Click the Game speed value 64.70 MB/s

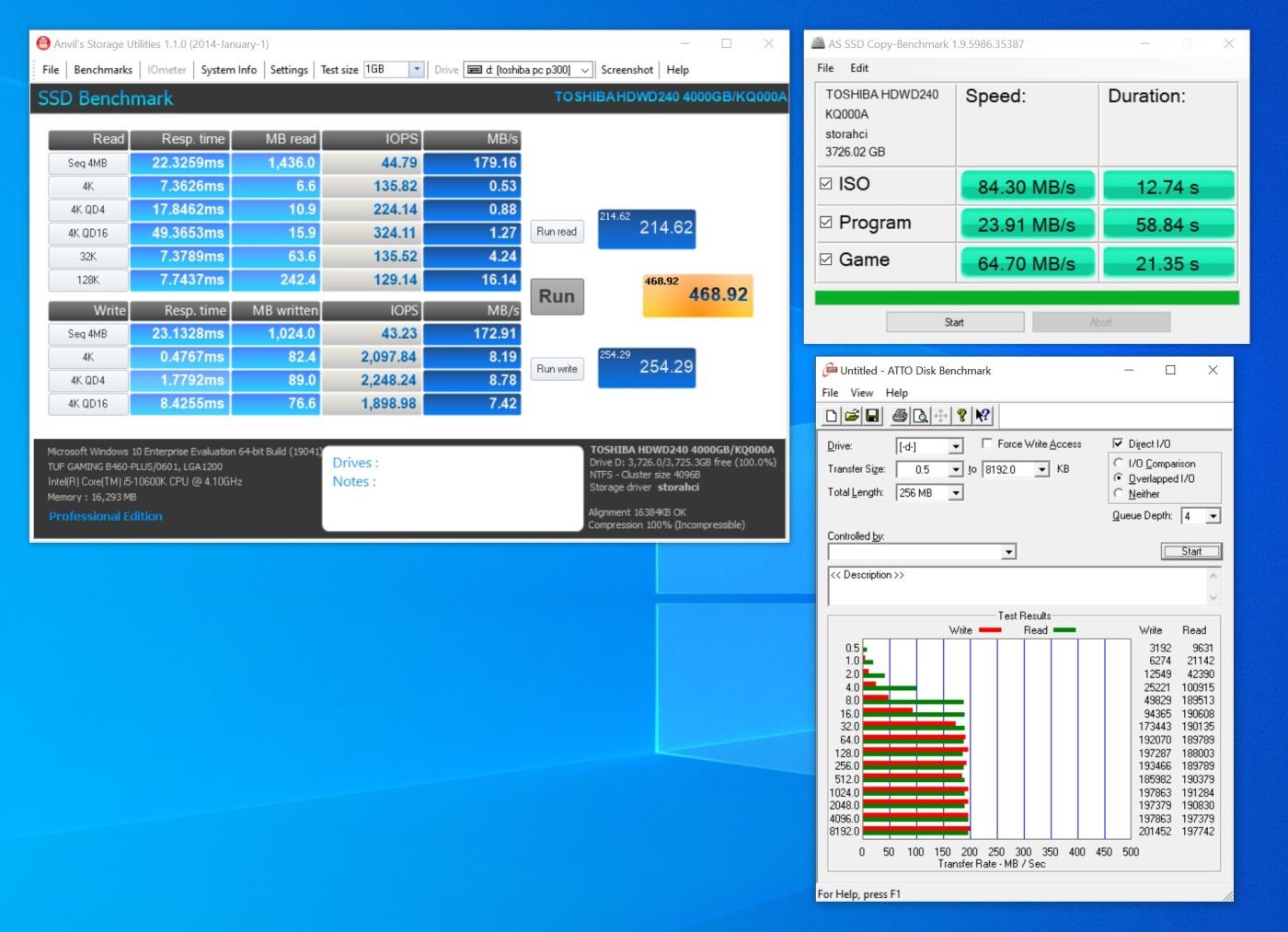[x=1027, y=263]
